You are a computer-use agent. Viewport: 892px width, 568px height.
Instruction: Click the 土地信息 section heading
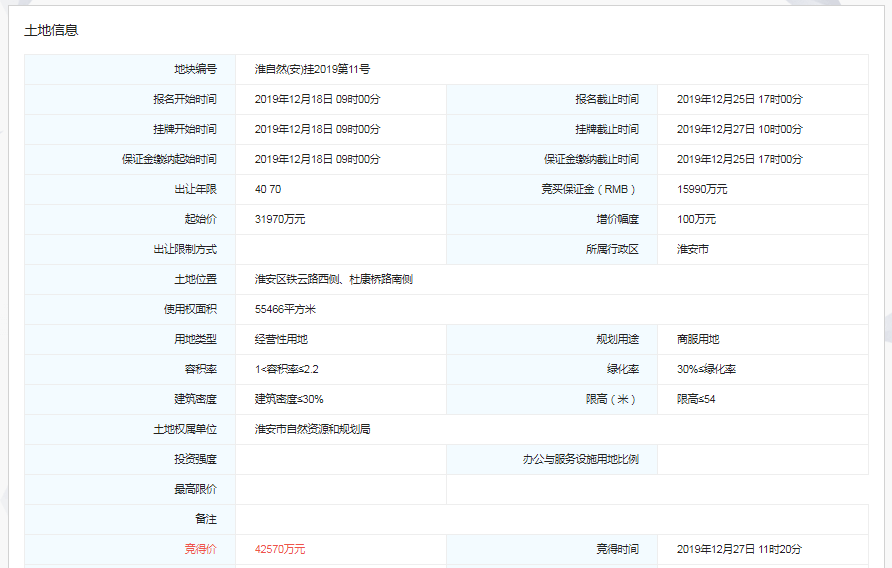tap(51, 30)
